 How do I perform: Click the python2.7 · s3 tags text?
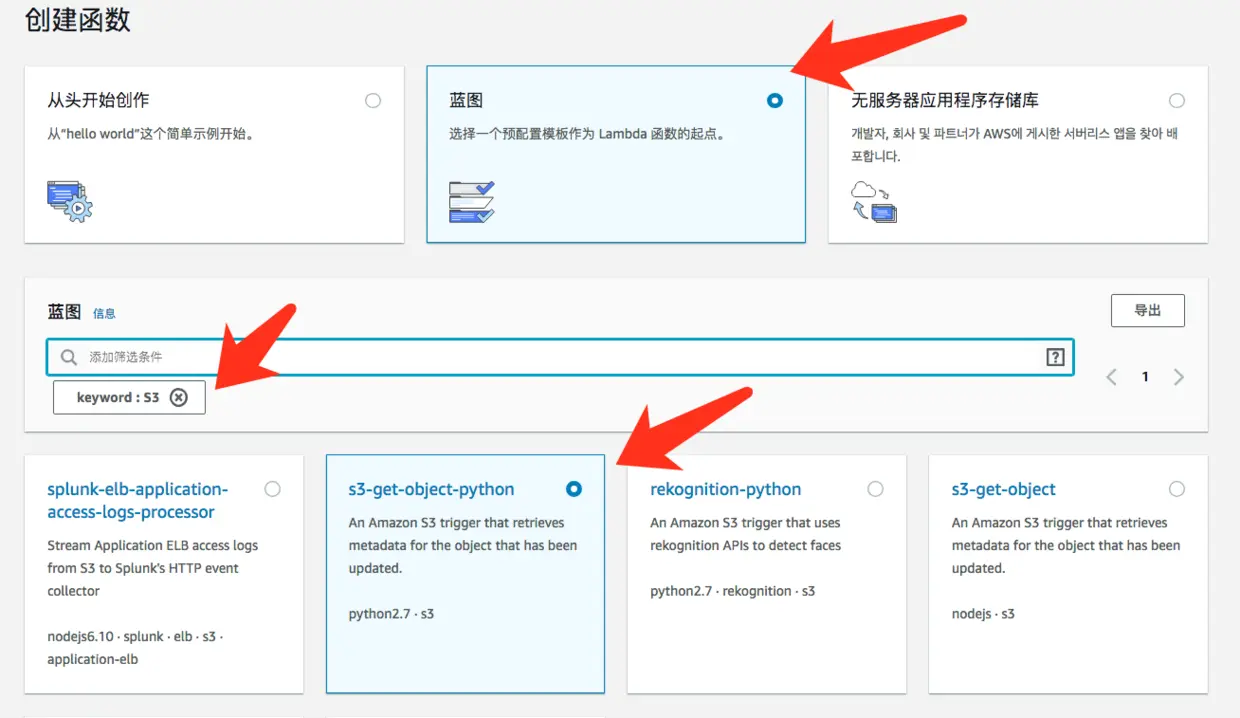(391, 614)
